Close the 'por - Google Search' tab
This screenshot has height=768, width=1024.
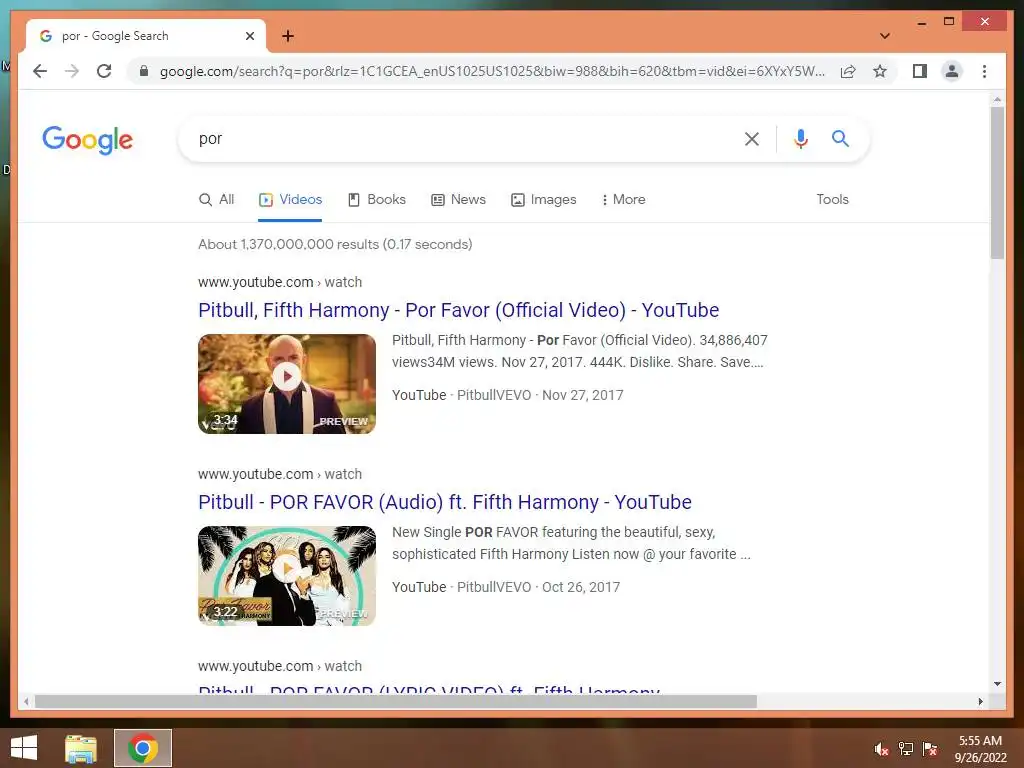[x=249, y=36]
